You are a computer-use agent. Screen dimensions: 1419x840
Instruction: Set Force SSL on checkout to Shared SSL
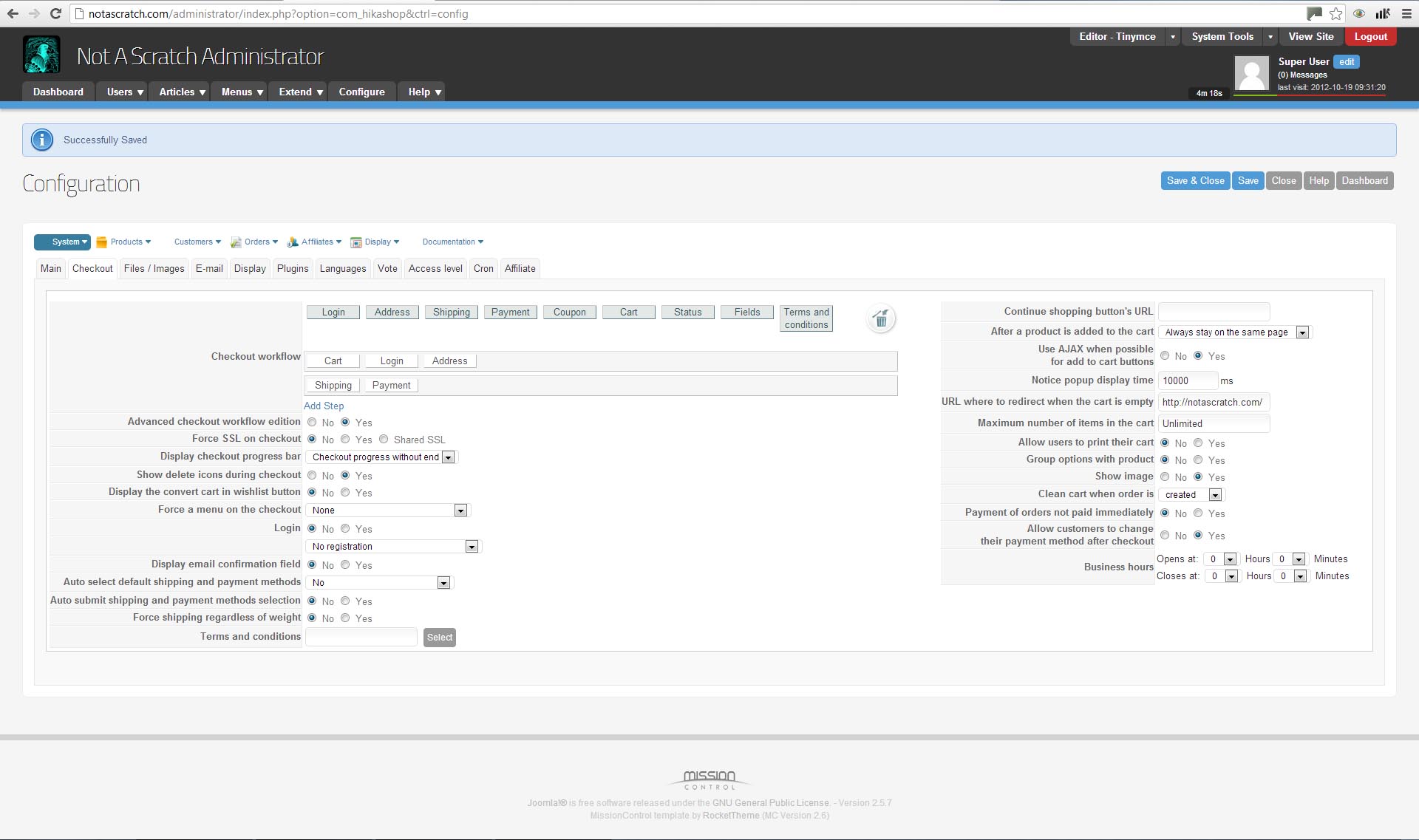(384, 440)
